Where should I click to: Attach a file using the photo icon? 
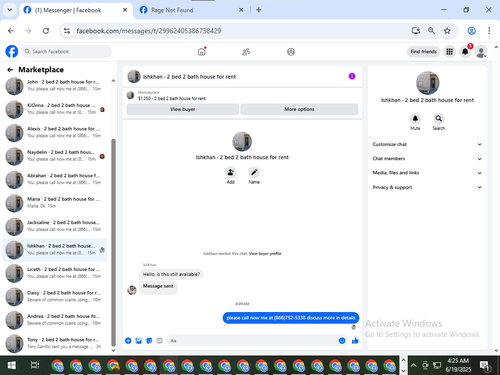point(139,340)
